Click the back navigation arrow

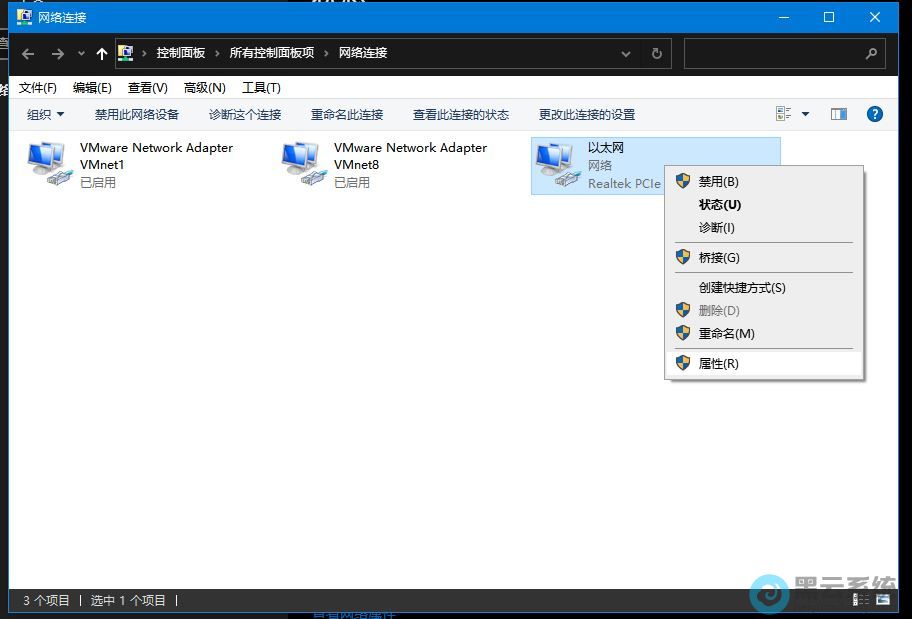click(x=28, y=54)
